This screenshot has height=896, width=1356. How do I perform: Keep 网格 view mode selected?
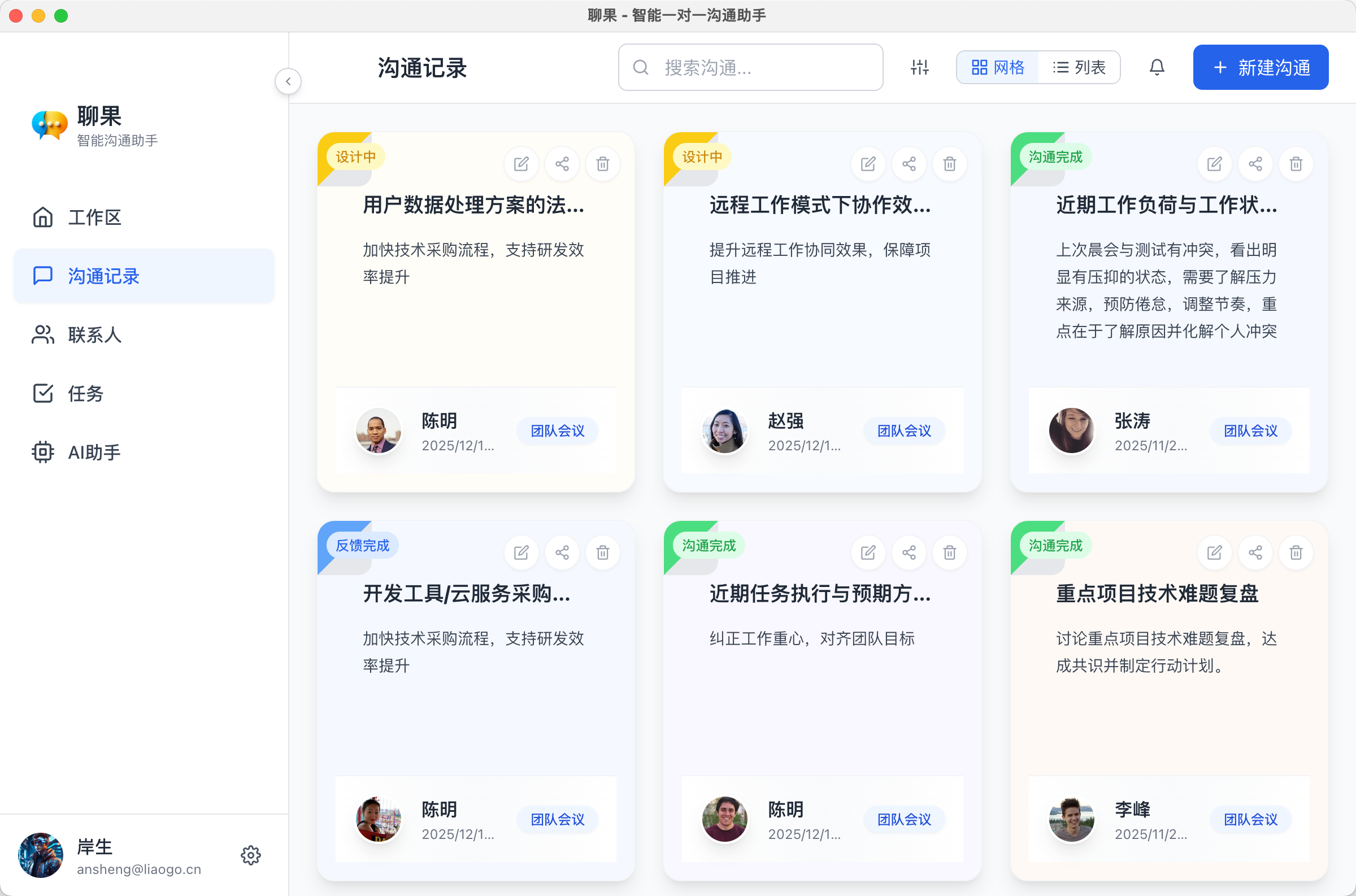point(998,67)
